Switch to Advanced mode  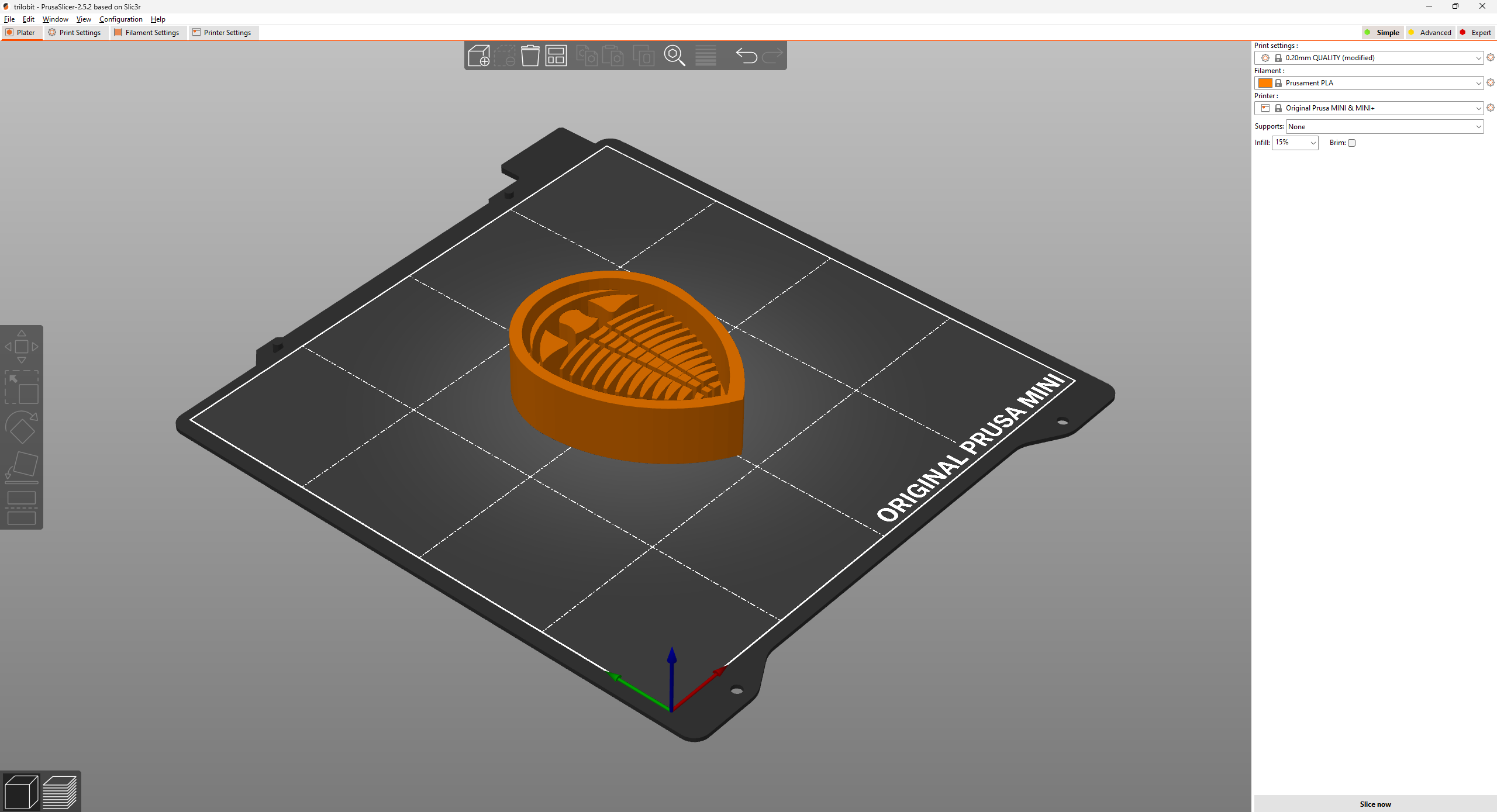tap(1430, 32)
